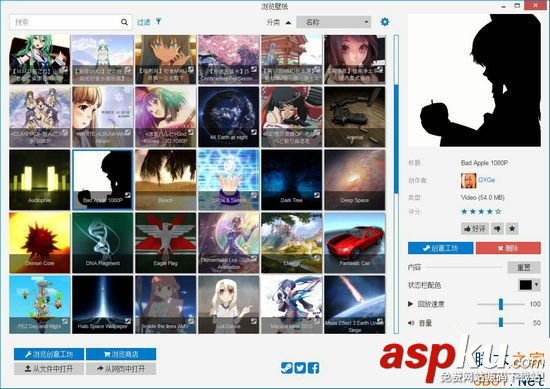Select the Dark Tree wallpaper
The width and height of the screenshot is (550, 389).
[x=291, y=180]
